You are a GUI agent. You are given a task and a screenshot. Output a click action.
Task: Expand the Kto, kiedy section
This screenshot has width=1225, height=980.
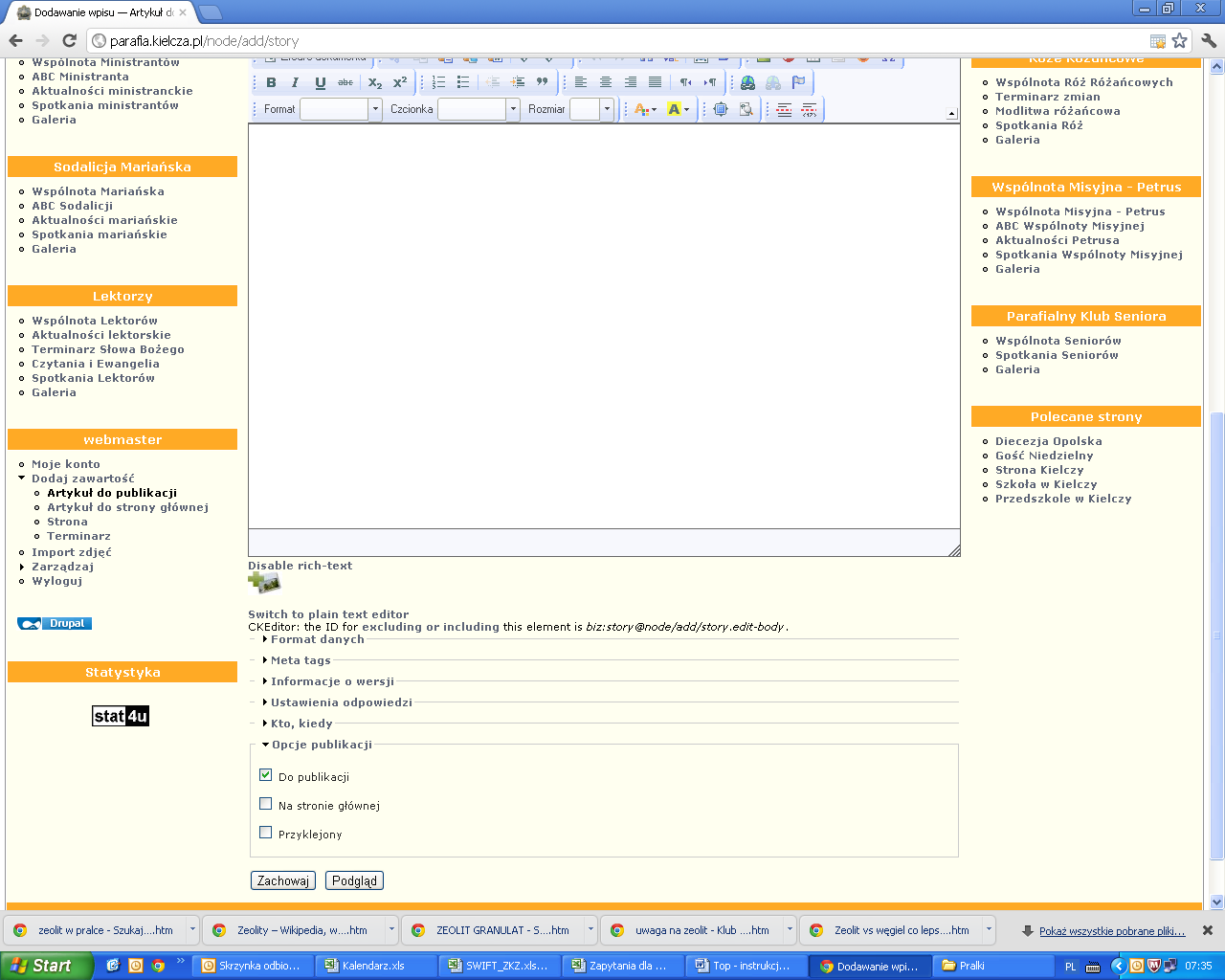pos(301,724)
